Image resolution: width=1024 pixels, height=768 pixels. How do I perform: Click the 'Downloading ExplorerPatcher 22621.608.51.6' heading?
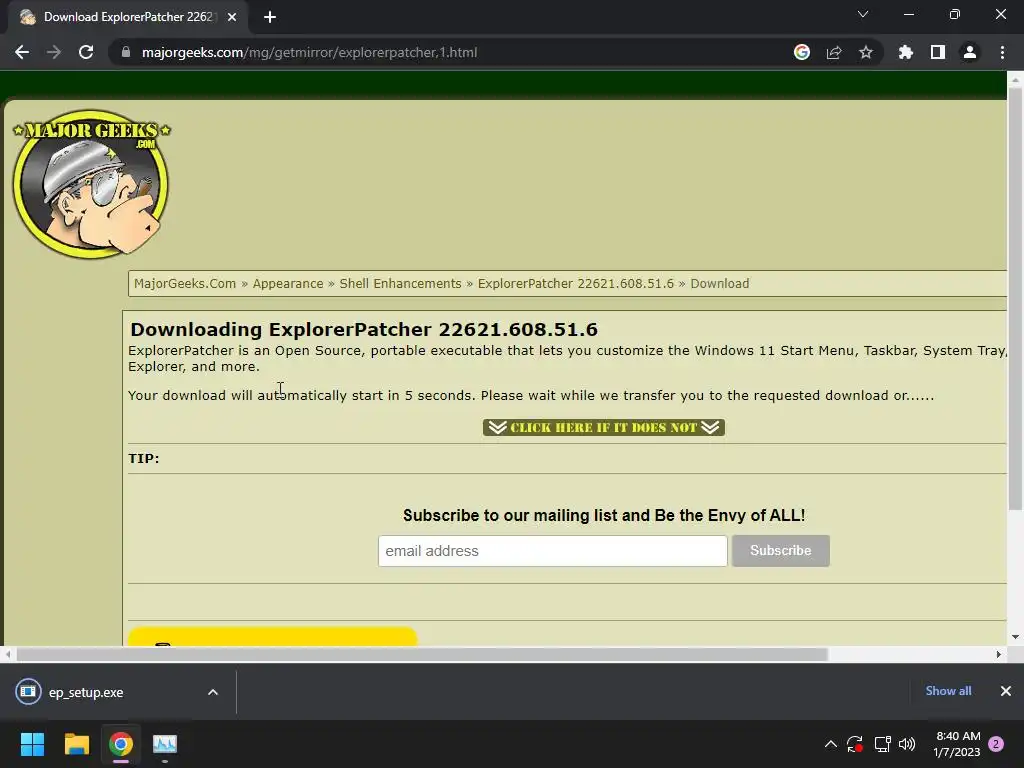(x=364, y=329)
